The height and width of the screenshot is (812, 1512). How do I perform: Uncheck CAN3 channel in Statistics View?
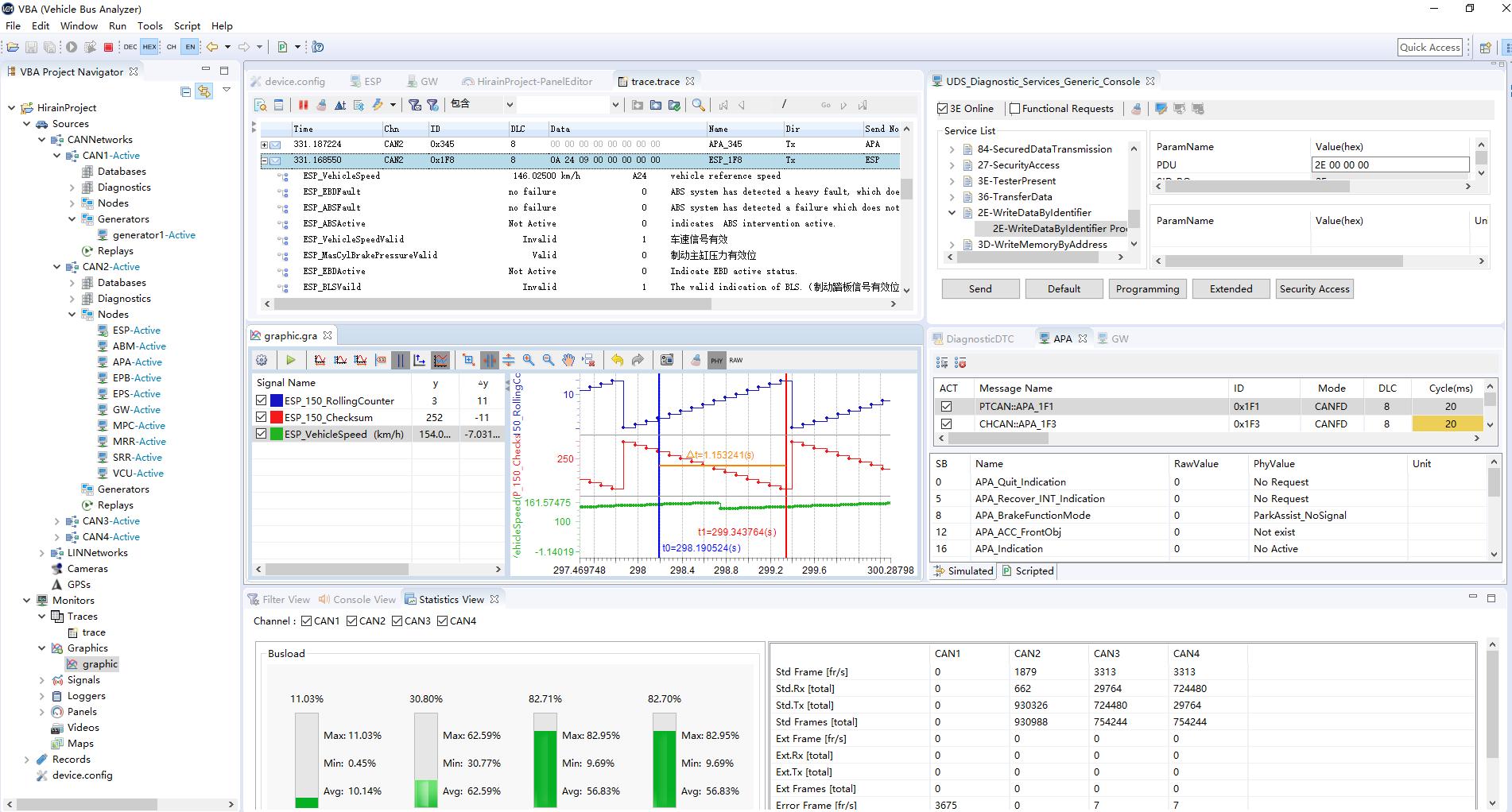coord(397,621)
